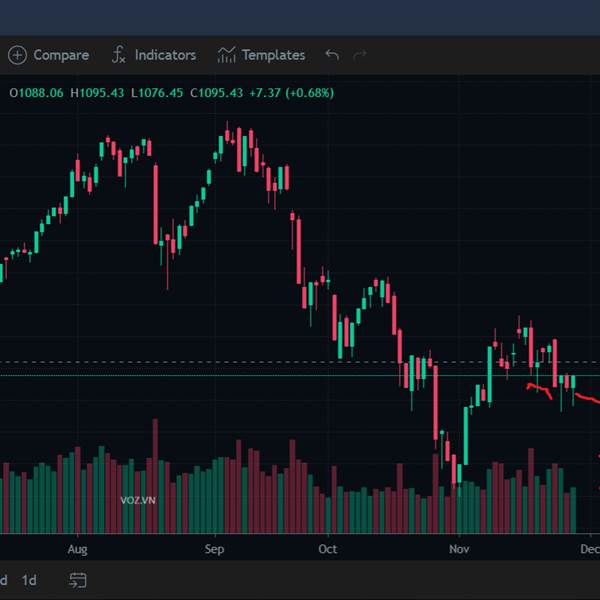The height and width of the screenshot is (600, 600).
Task: Click the open price value O1088.06
Action: pos(36,93)
